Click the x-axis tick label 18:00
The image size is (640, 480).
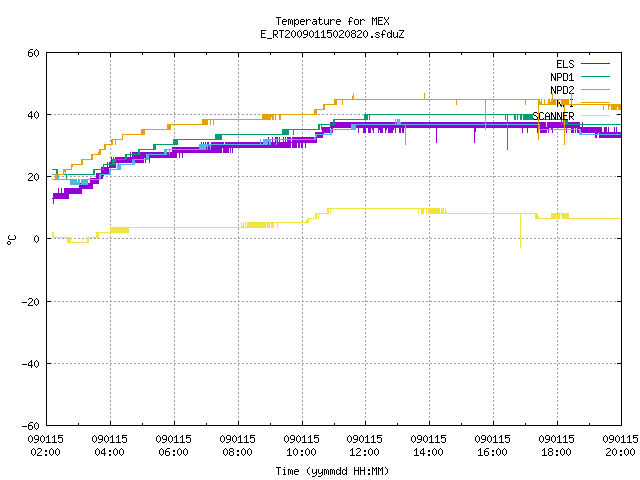pyautogui.click(x=556, y=452)
